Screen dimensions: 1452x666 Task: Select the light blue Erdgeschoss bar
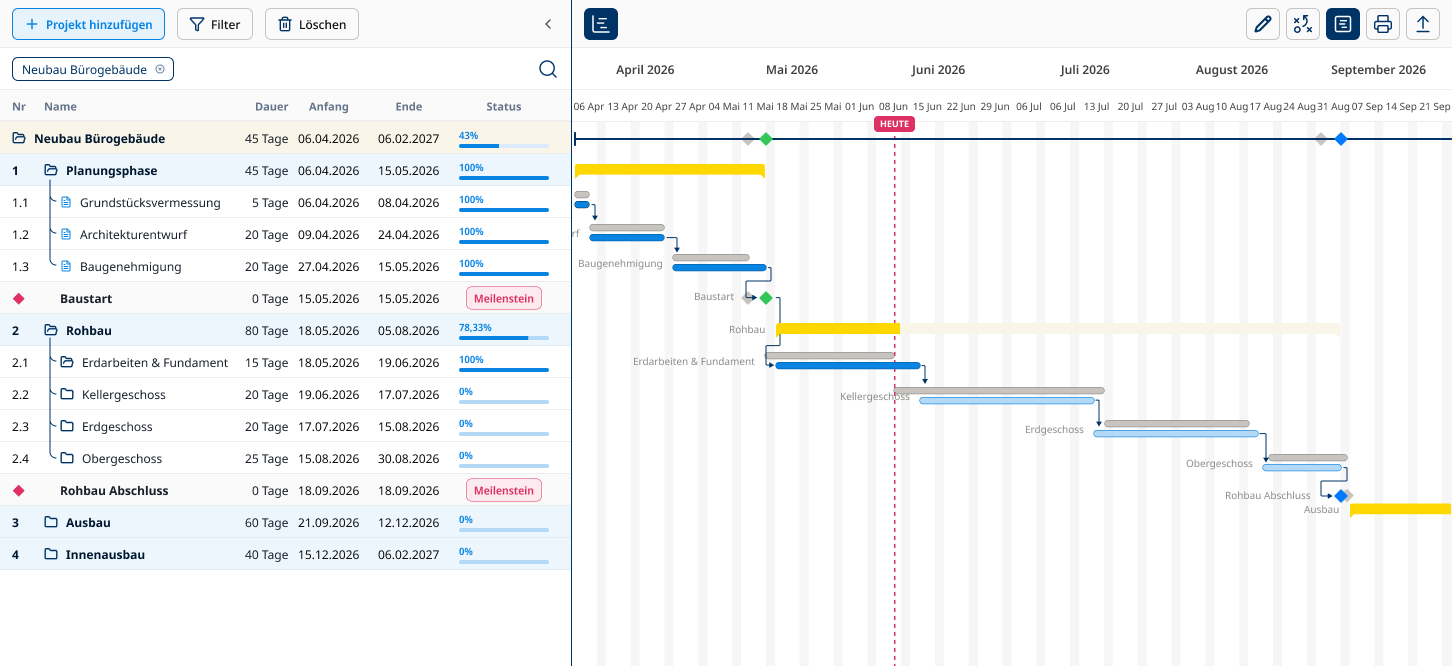pos(1176,434)
